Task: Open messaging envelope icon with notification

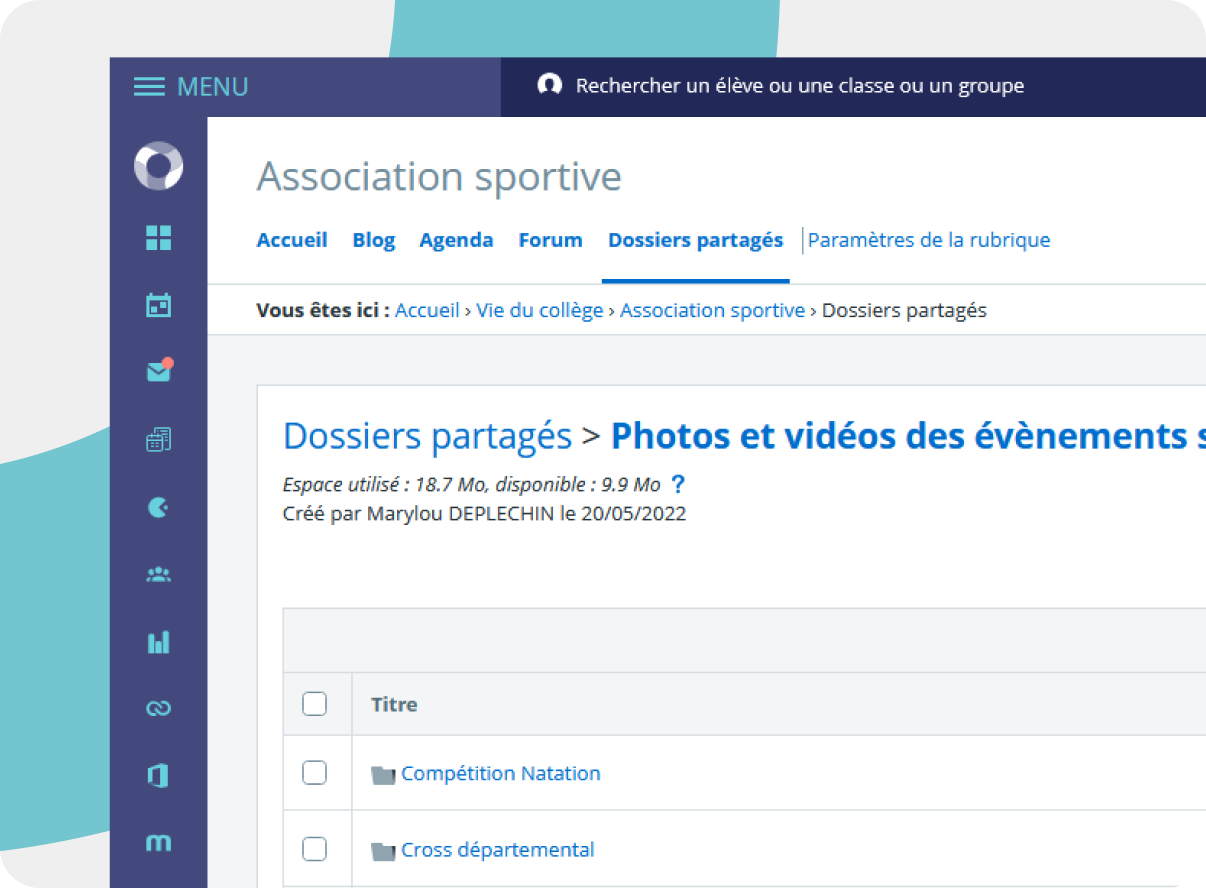Action: tap(158, 372)
